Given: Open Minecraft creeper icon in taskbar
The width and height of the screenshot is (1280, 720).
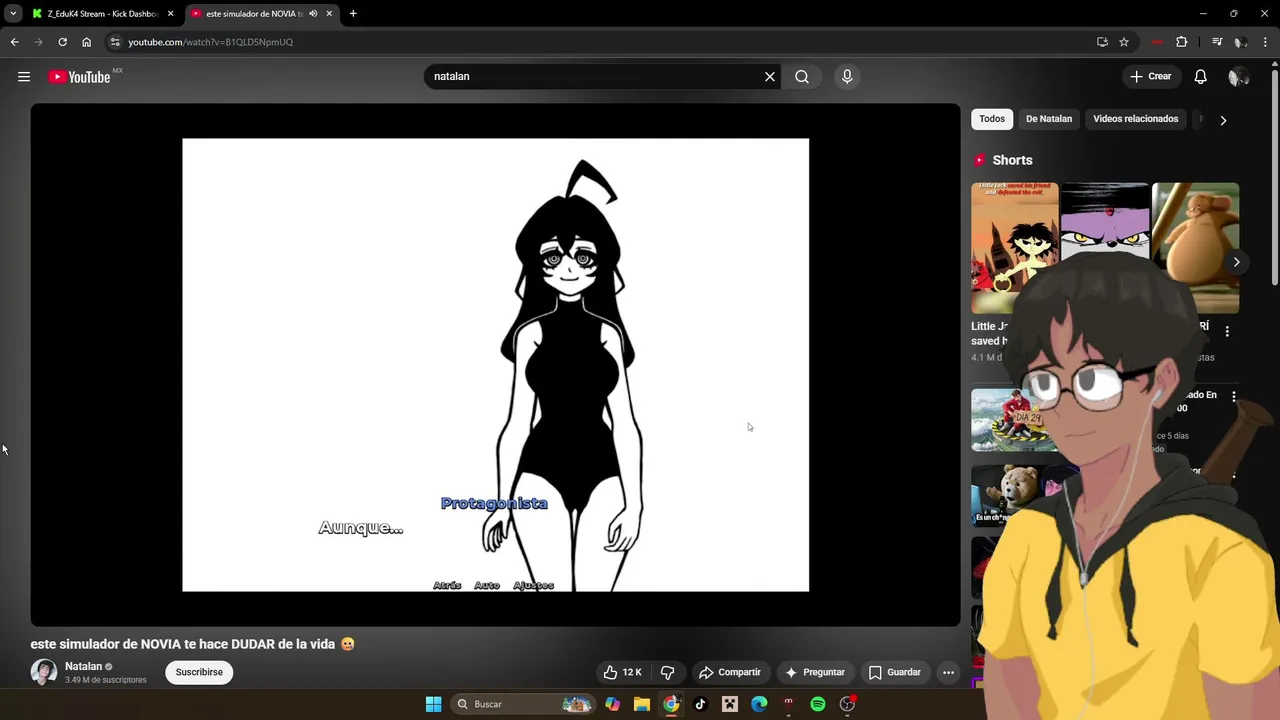Looking at the screenshot, I should click(x=730, y=704).
